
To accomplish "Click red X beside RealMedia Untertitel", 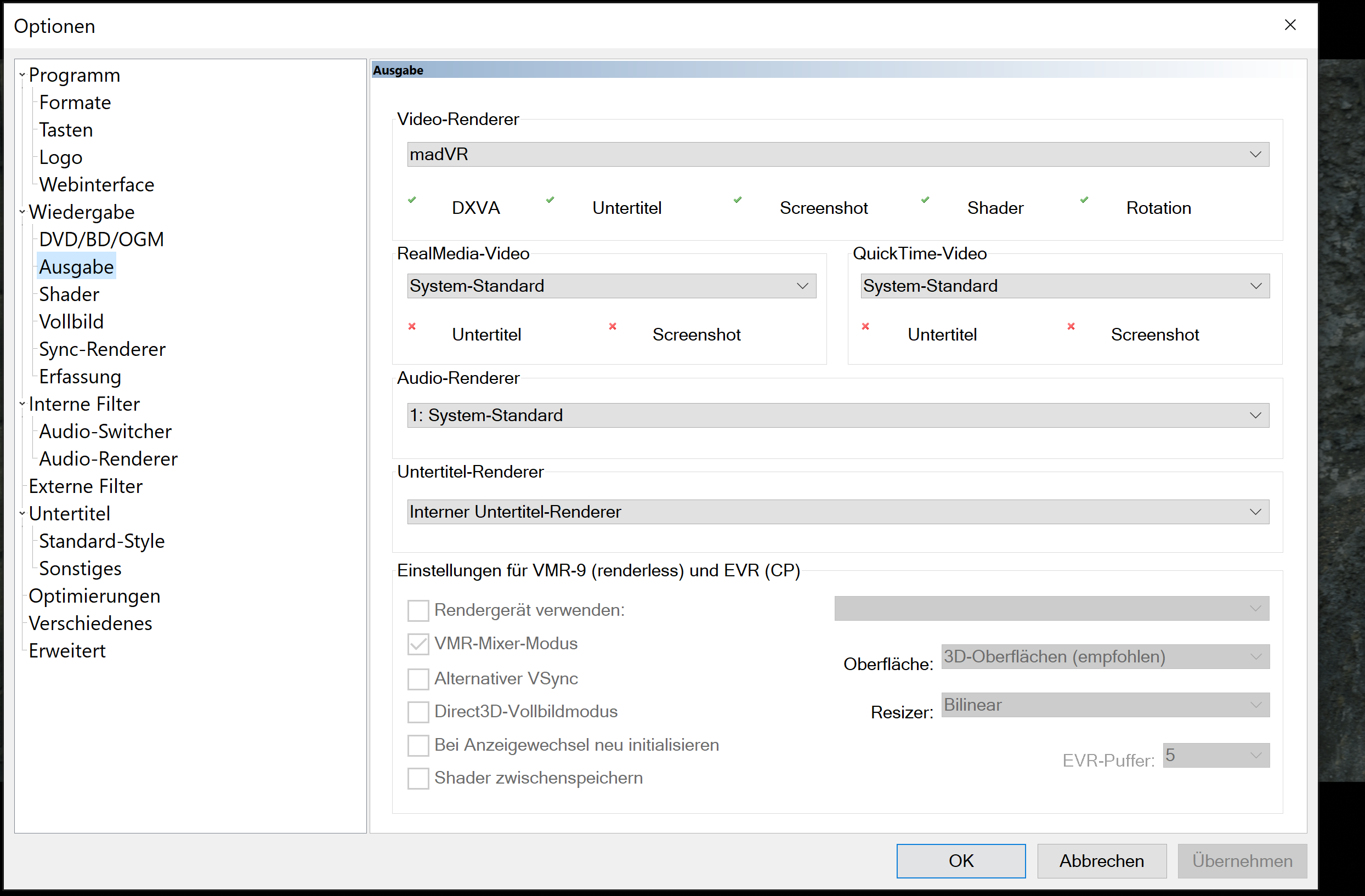I will pos(412,326).
